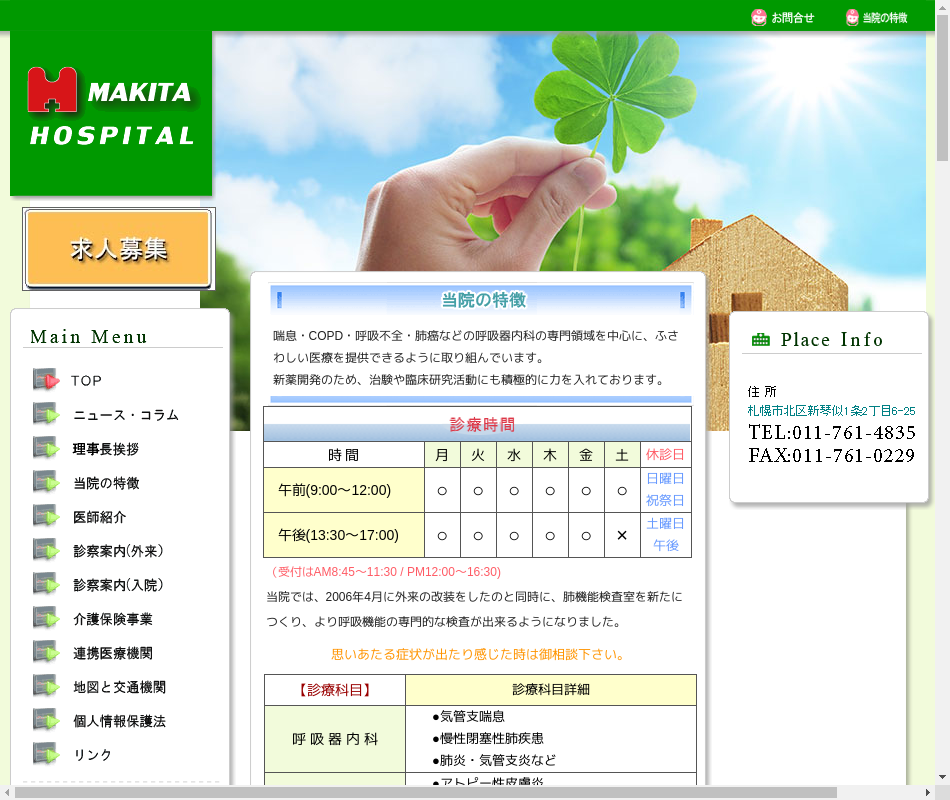Open the 求人募集 recruitment banner
This screenshot has height=800, width=950.
point(119,249)
